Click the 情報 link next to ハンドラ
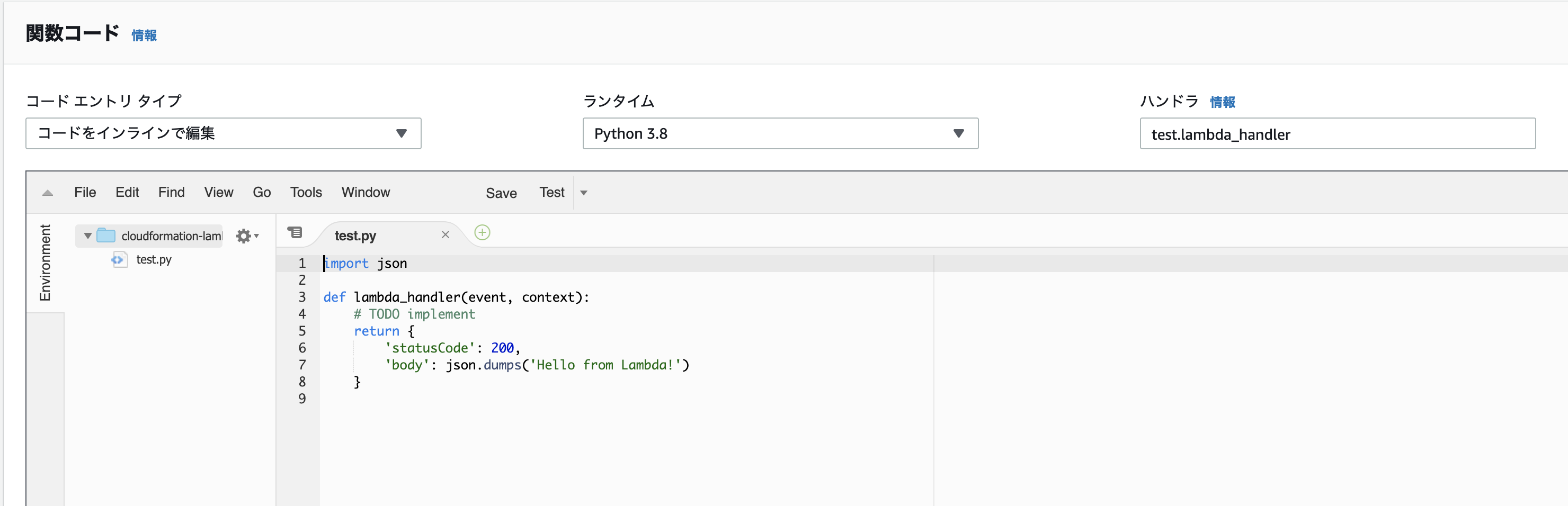The width and height of the screenshot is (1568, 506). [1222, 102]
